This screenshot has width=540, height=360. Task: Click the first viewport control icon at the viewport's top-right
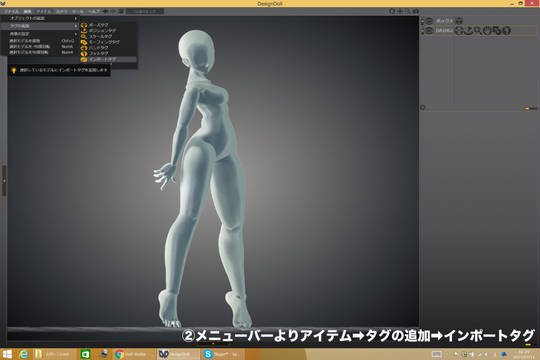click(392, 11)
